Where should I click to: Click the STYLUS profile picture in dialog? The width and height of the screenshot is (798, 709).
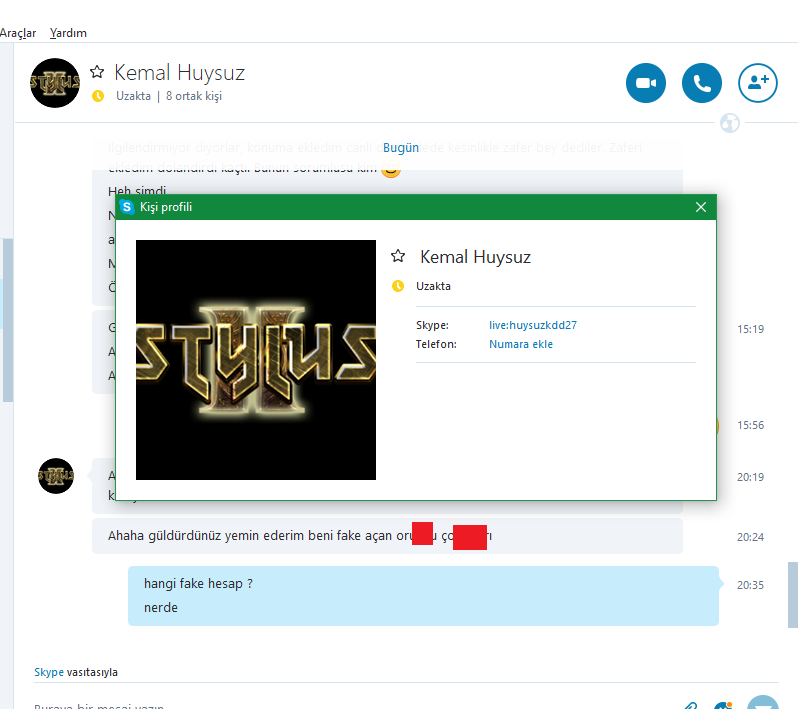coord(256,360)
